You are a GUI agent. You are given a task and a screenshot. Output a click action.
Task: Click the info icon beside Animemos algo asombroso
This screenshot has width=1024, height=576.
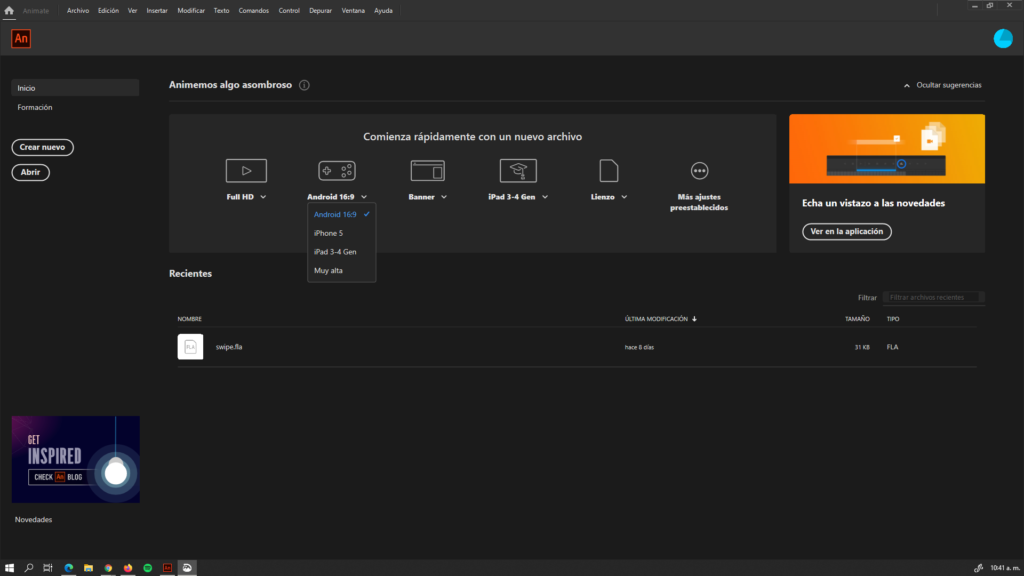point(304,85)
